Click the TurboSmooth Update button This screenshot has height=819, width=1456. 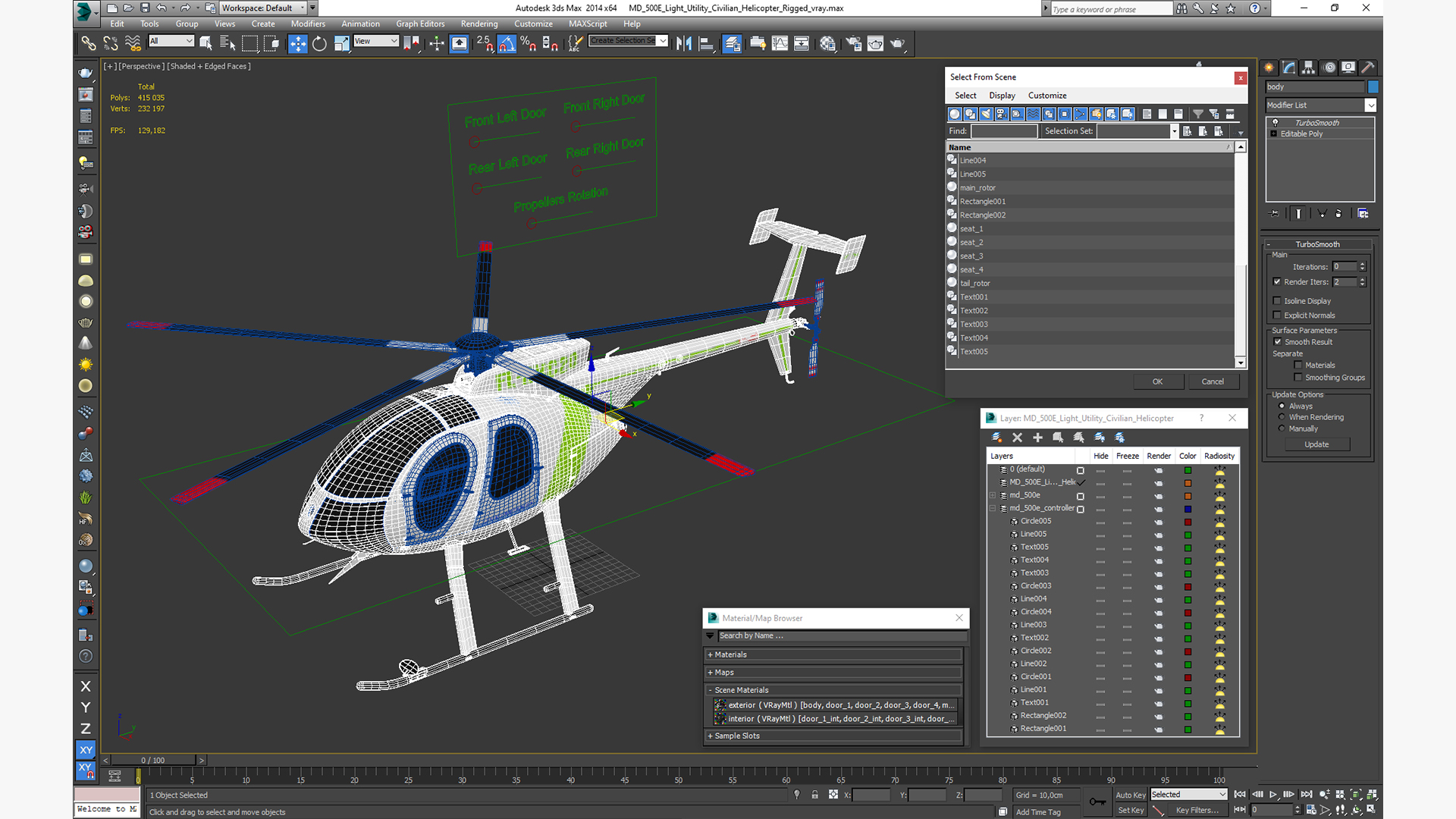(1316, 445)
